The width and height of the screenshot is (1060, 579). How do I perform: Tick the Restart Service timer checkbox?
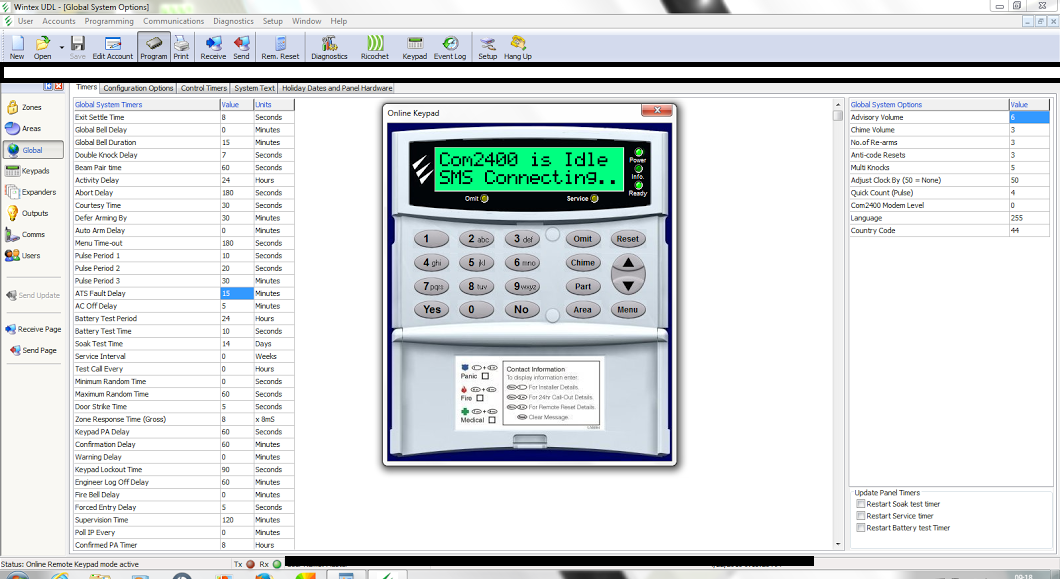(x=861, y=516)
